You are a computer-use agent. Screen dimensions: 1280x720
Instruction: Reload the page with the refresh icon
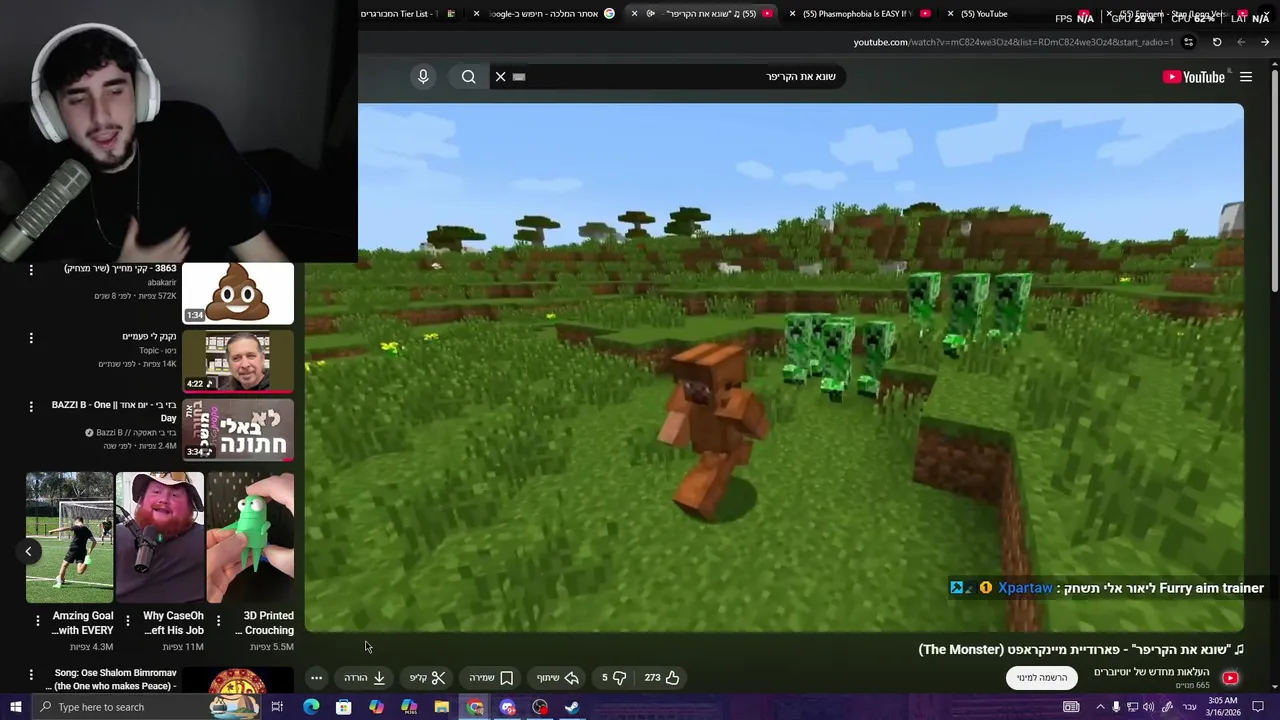tap(1217, 42)
